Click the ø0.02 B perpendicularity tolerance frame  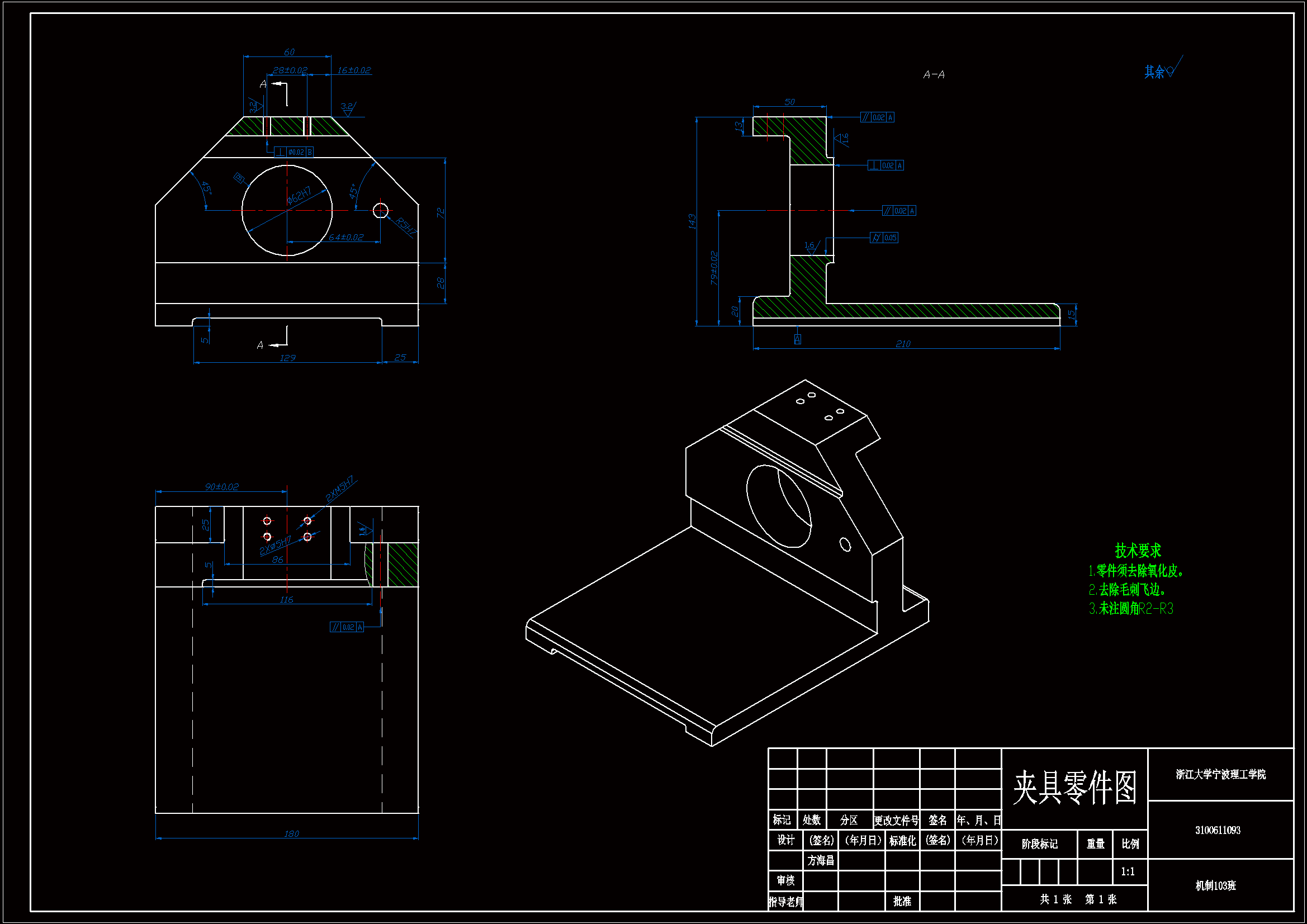point(293,152)
